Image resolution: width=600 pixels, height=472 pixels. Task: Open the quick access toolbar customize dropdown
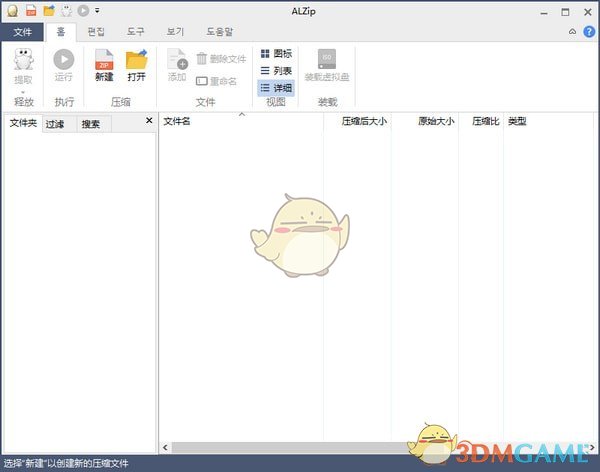click(97, 11)
